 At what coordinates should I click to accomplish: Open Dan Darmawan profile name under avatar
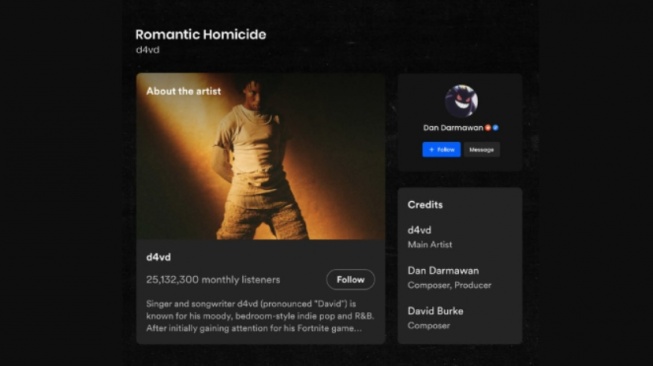453,128
